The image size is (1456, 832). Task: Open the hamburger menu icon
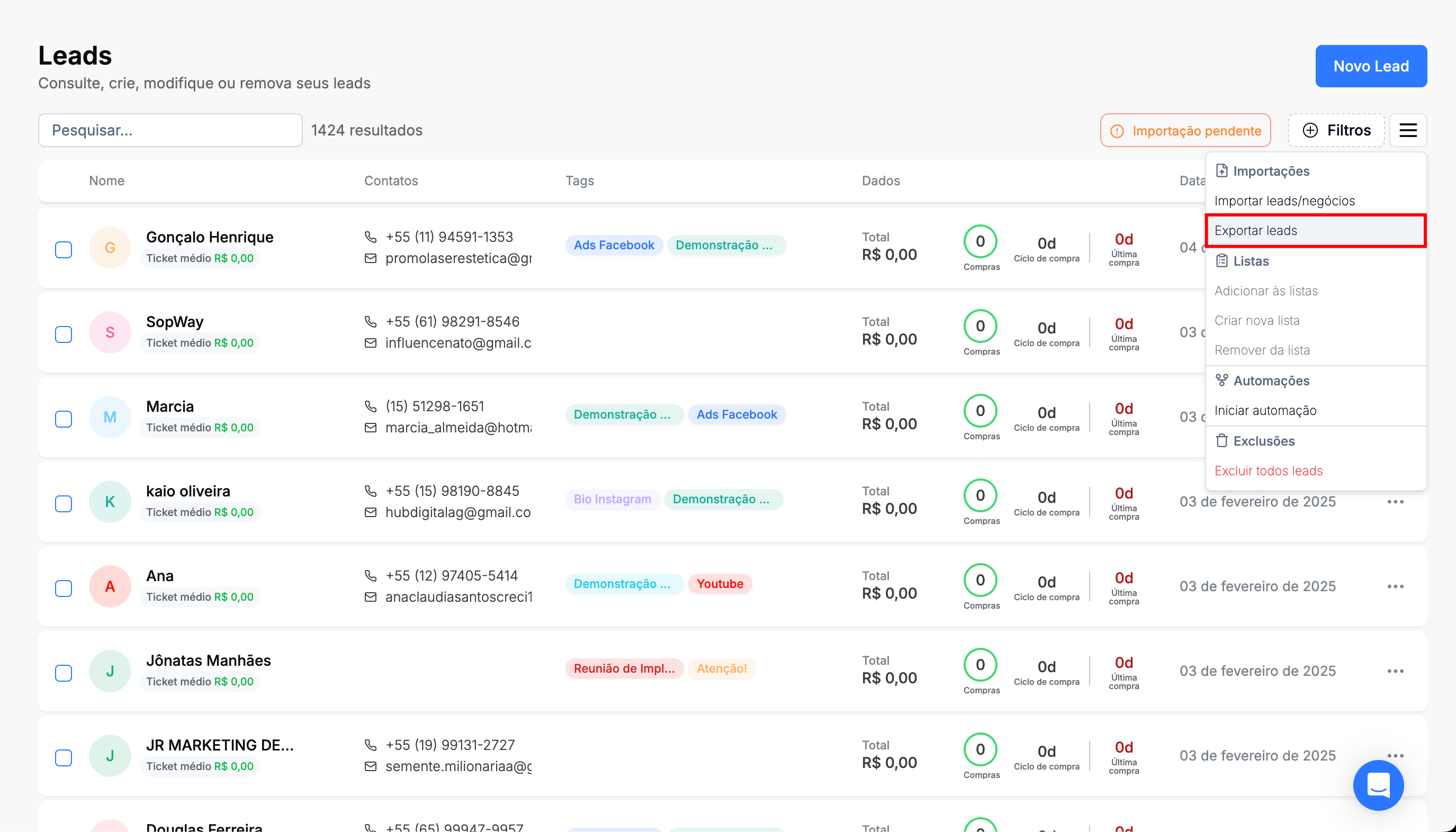[x=1407, y=130]
